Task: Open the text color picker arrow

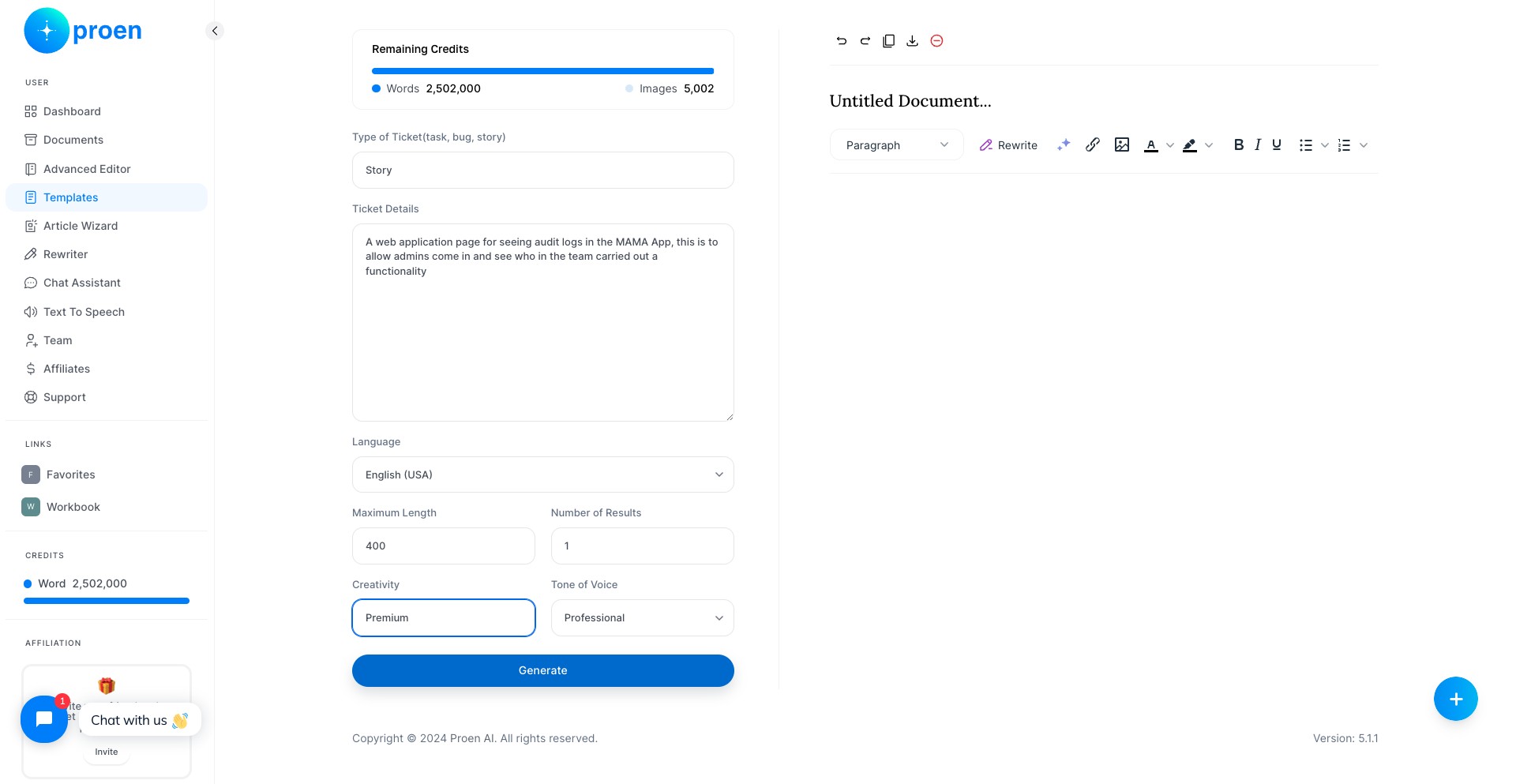Action: [1170, 145]
